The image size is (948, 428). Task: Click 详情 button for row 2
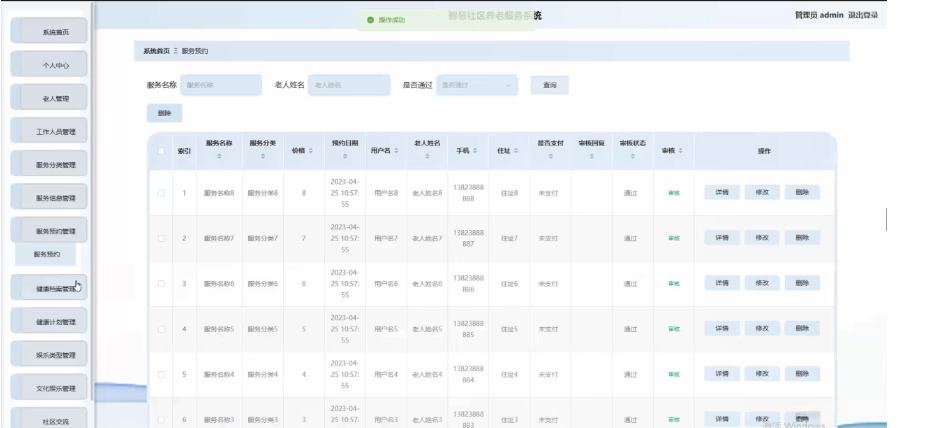point(721,238)
